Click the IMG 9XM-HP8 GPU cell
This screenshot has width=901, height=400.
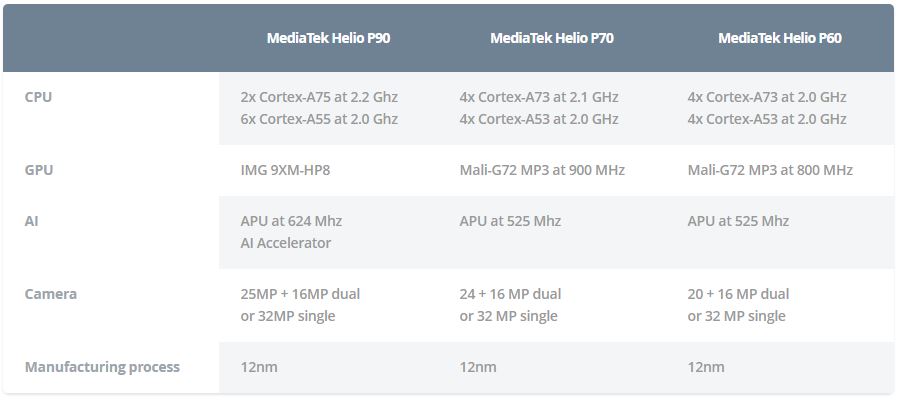tap(285, 170)
